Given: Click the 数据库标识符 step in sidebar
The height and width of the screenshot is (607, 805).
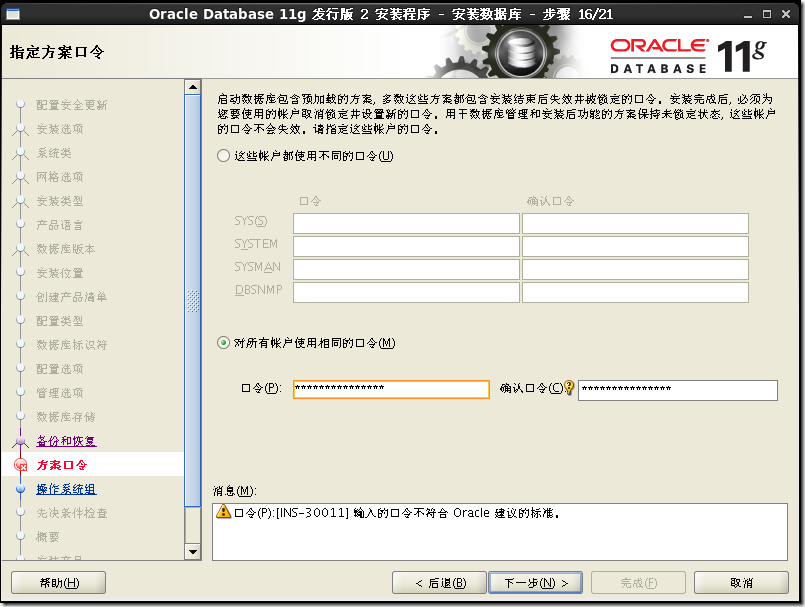Looking at the screenshot, I should pos(72,345).
